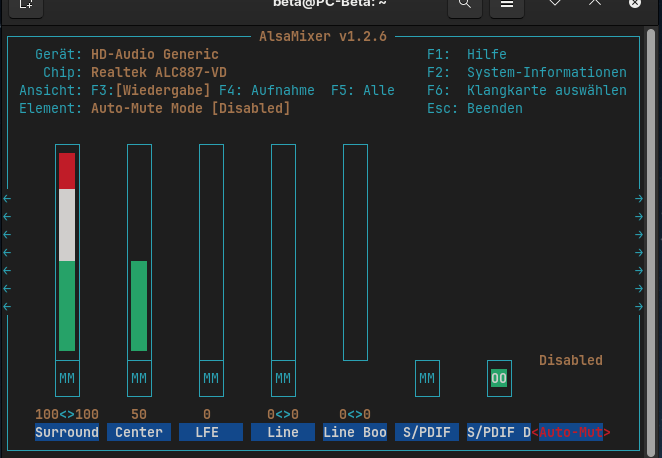
Task: Click the empty LFE volume bar
Action: click(211, 250)
